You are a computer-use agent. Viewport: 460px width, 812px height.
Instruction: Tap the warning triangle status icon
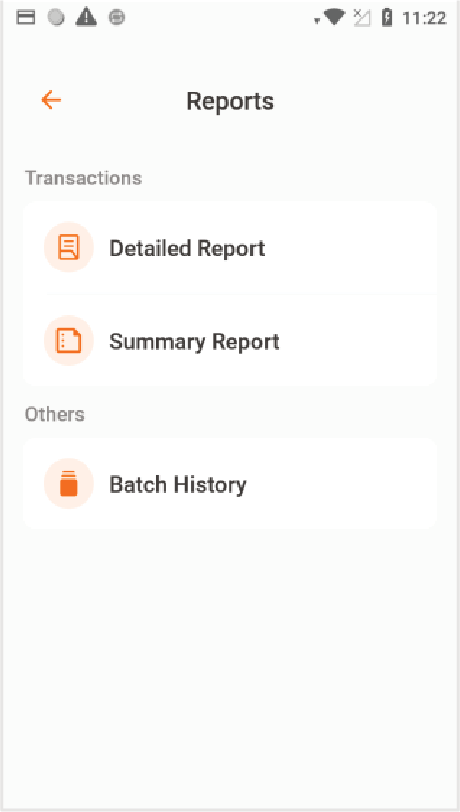click(x=86, y=18)
